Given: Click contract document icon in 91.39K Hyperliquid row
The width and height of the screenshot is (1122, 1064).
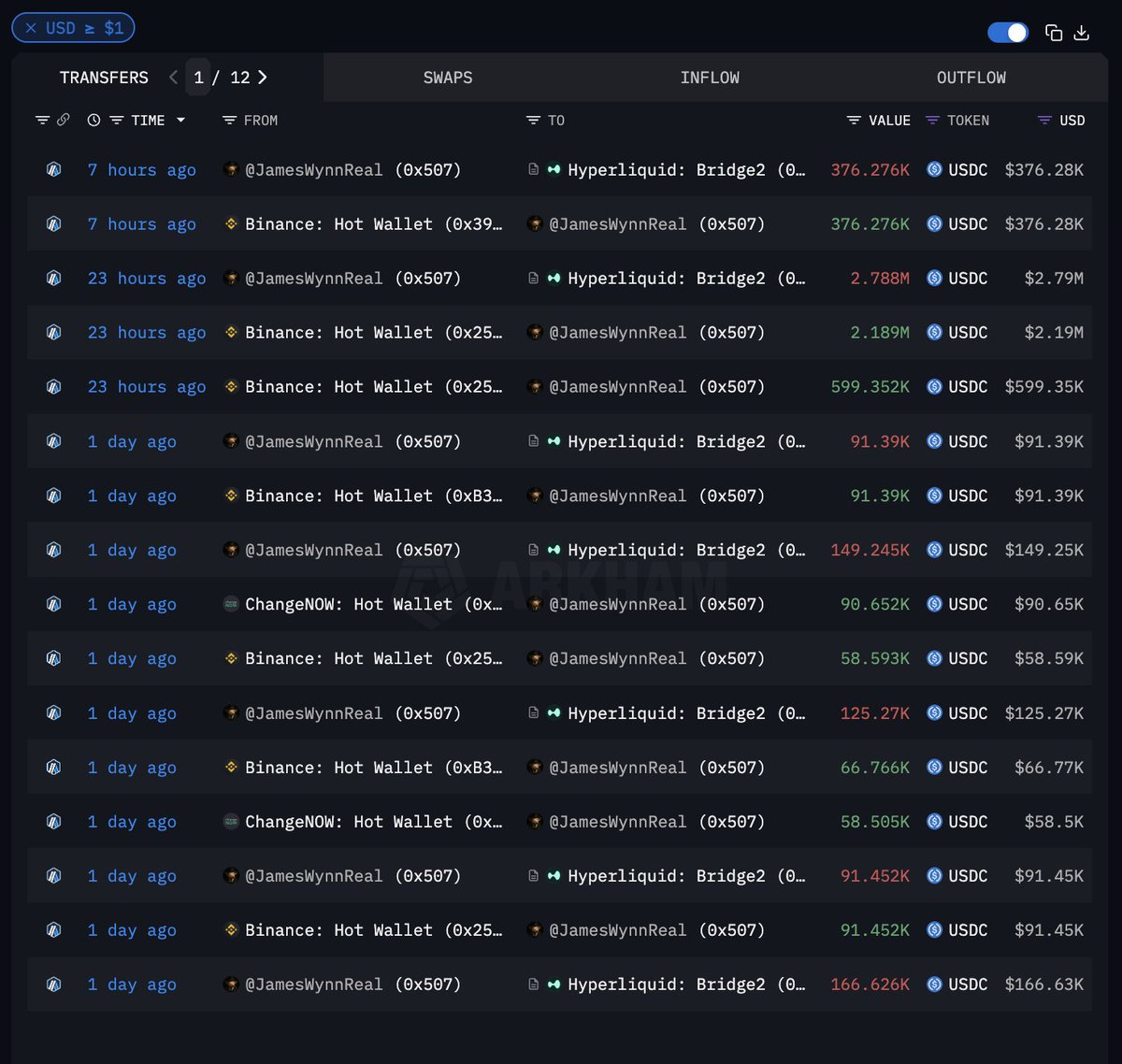Looking at the screenshot, I should click(x=533, y=441).
